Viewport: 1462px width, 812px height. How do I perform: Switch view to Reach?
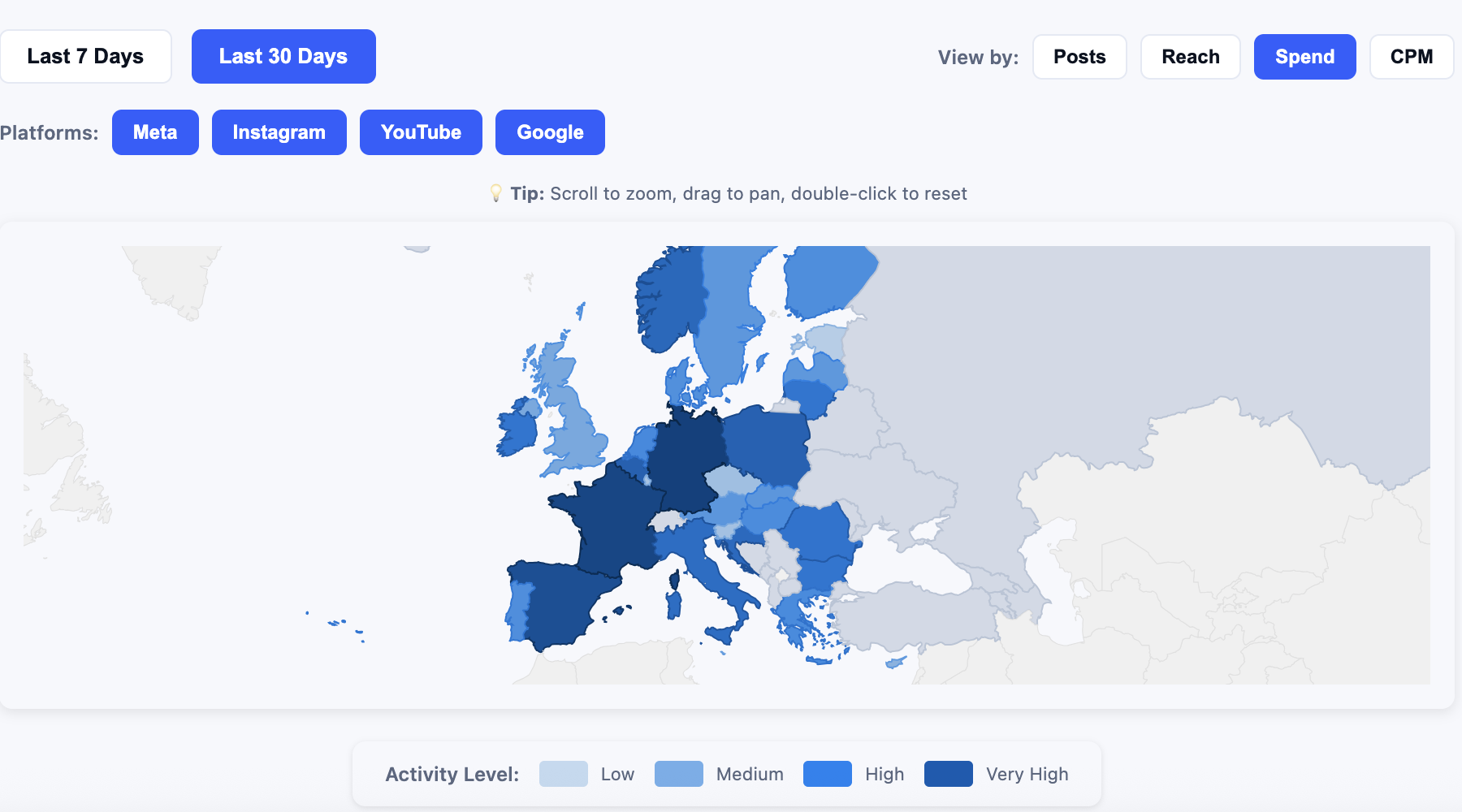(1190, 57)
